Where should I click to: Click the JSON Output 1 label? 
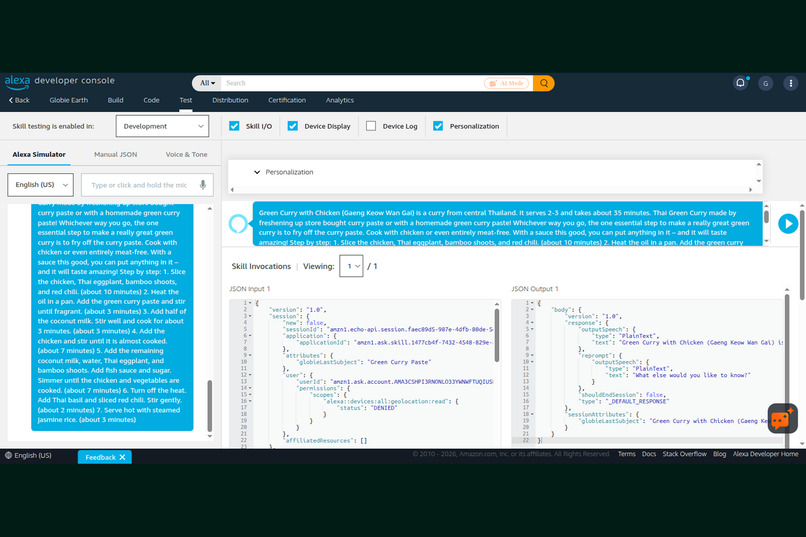[x=535, y=289]
